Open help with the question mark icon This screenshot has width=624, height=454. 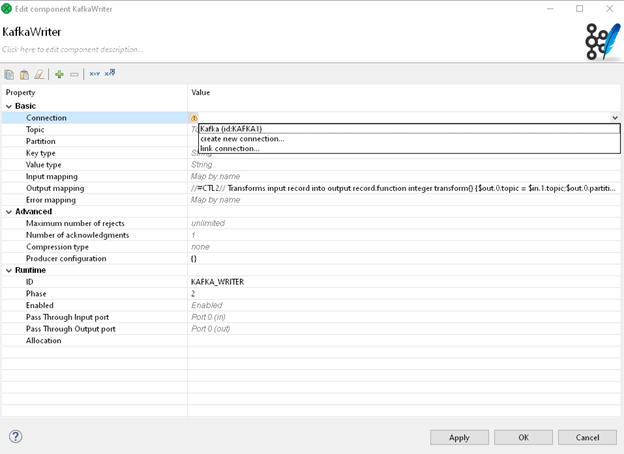(16, 436)
